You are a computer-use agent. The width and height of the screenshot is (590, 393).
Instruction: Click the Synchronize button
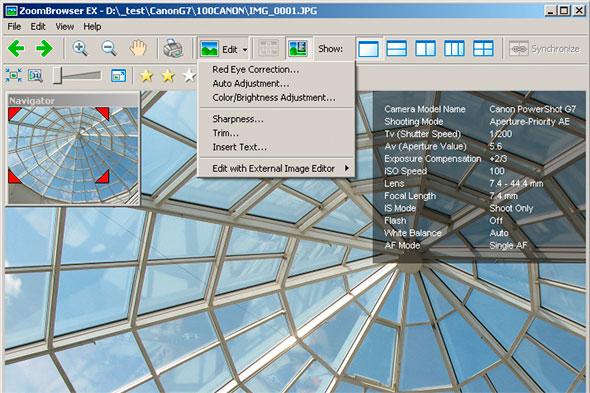tap(544, 49)
